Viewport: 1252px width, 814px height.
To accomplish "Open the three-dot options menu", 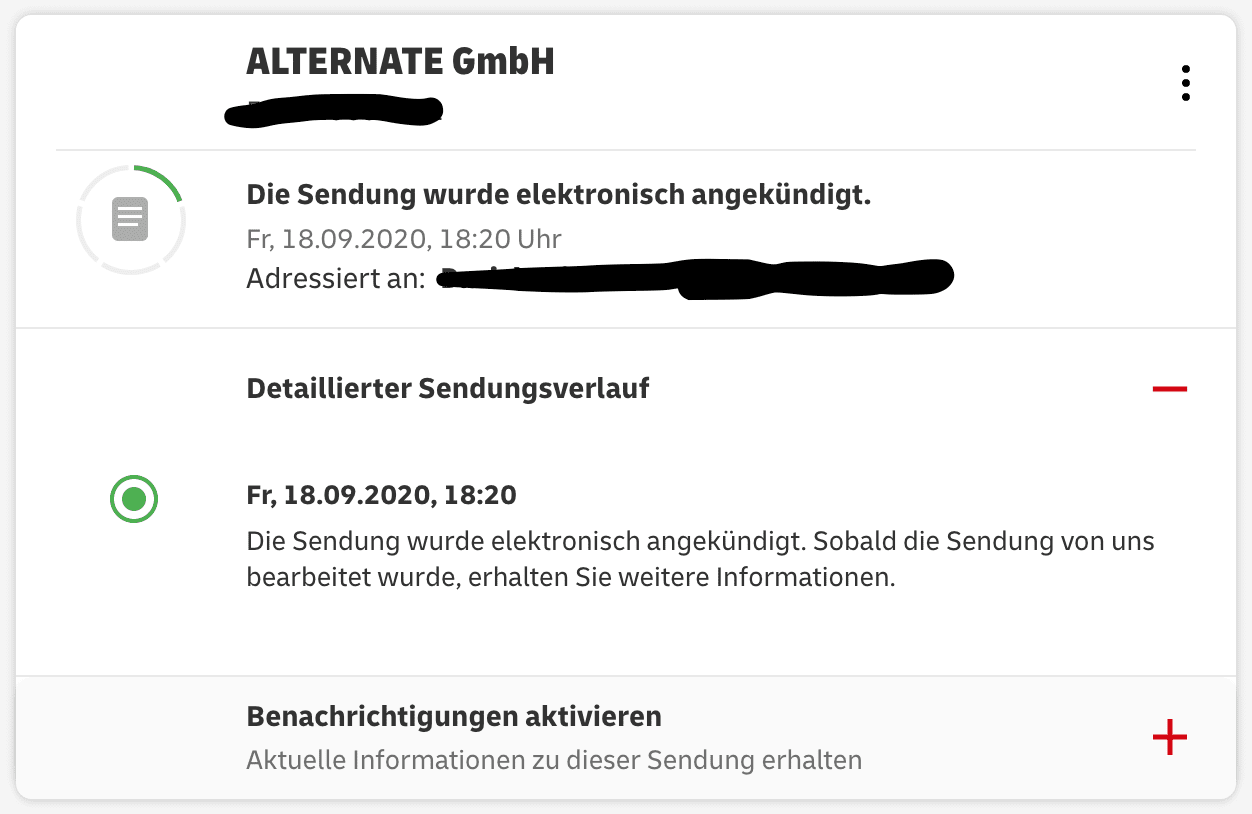I will point(1185,83).
